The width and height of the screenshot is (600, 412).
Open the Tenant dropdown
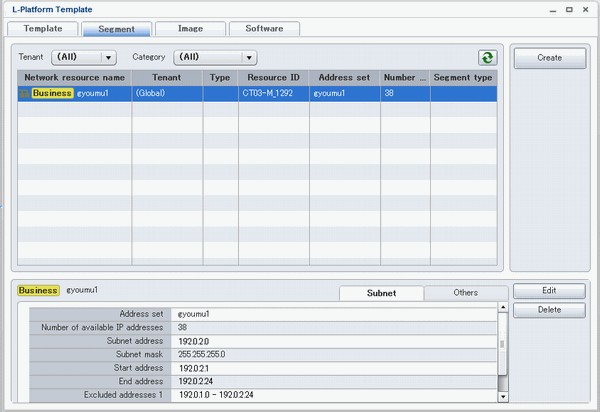pyautogui.click(x=83, y=58)
